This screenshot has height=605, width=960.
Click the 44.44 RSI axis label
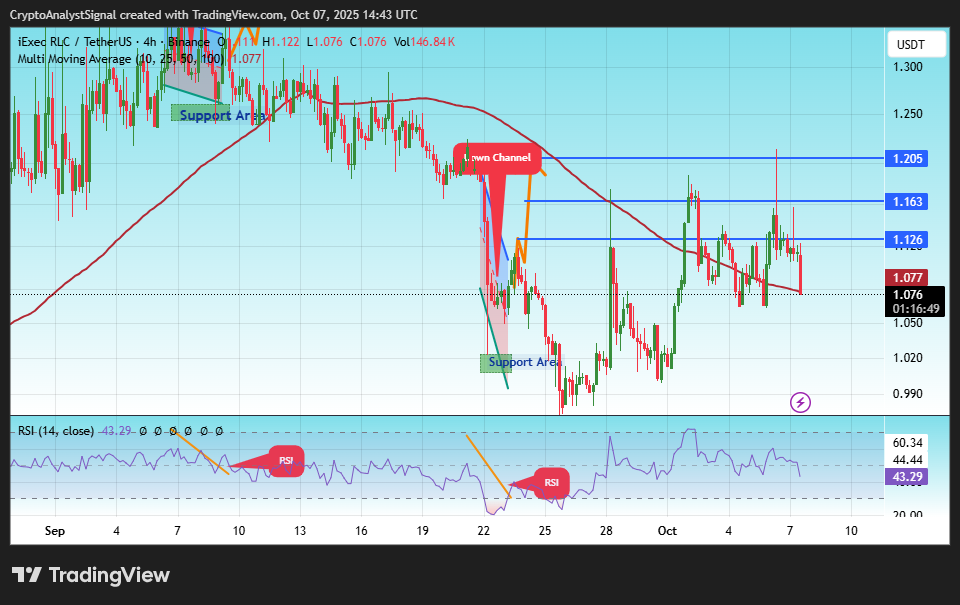click(x=907, y=460)
